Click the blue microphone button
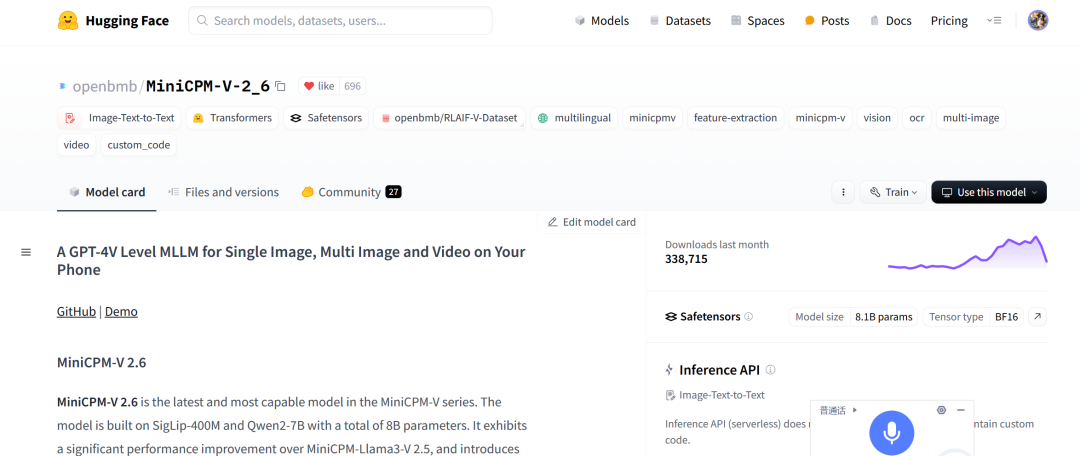 pos(891,432)
